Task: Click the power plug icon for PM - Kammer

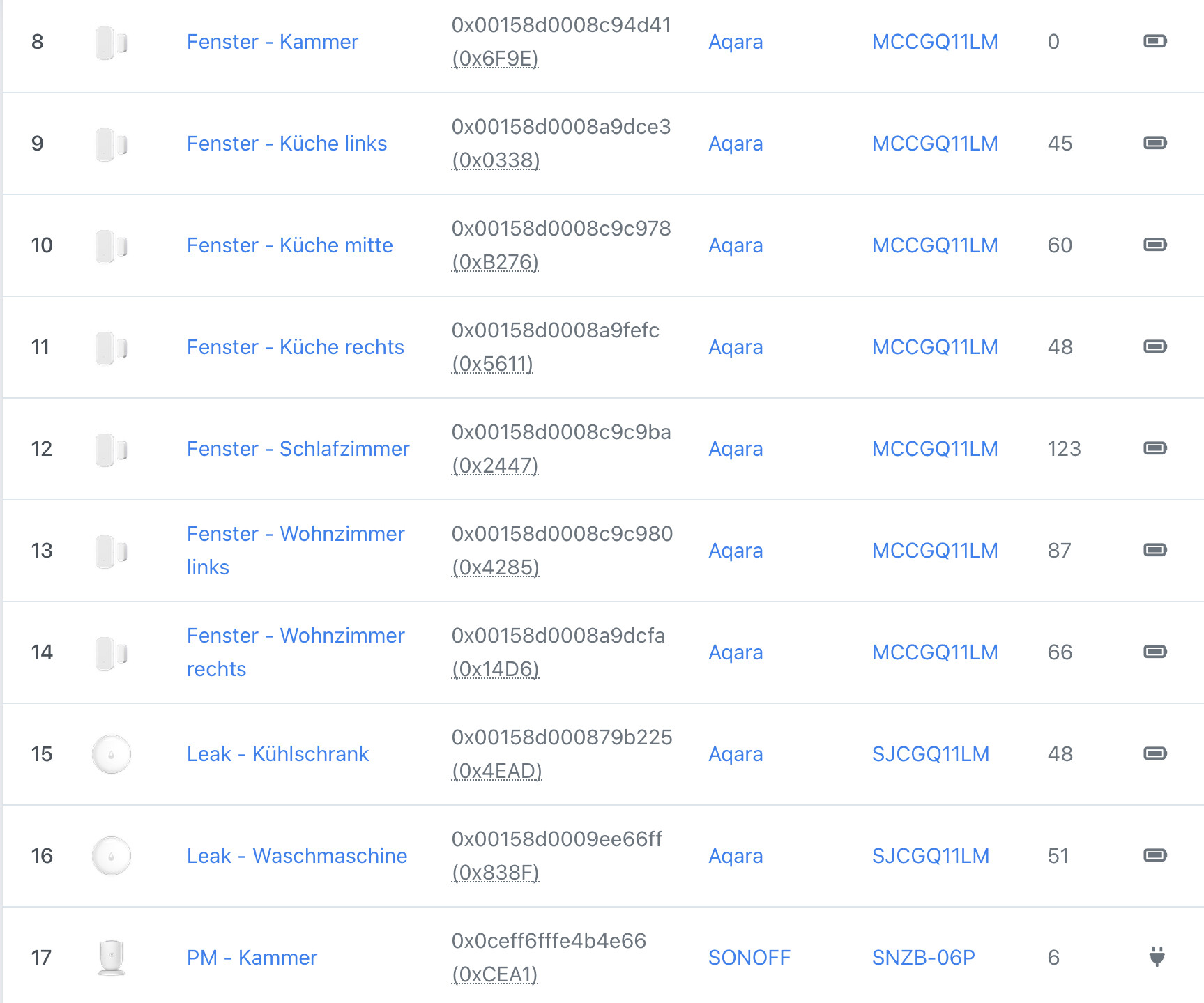Action: [x=1157, y=956]
